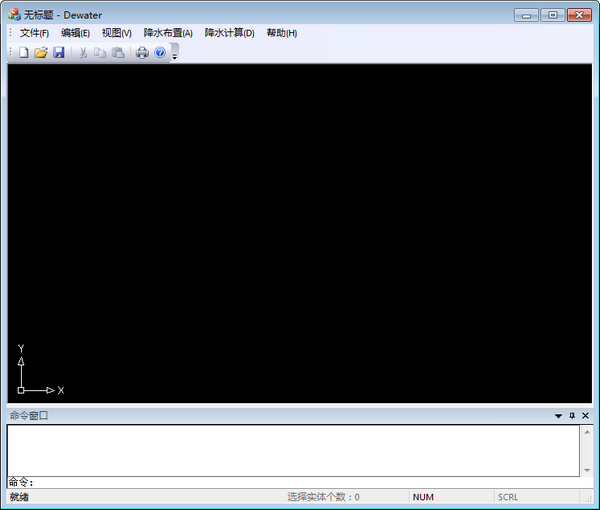
Task: Expand the toolbar options overflow arrow
Action: (175, 54)
